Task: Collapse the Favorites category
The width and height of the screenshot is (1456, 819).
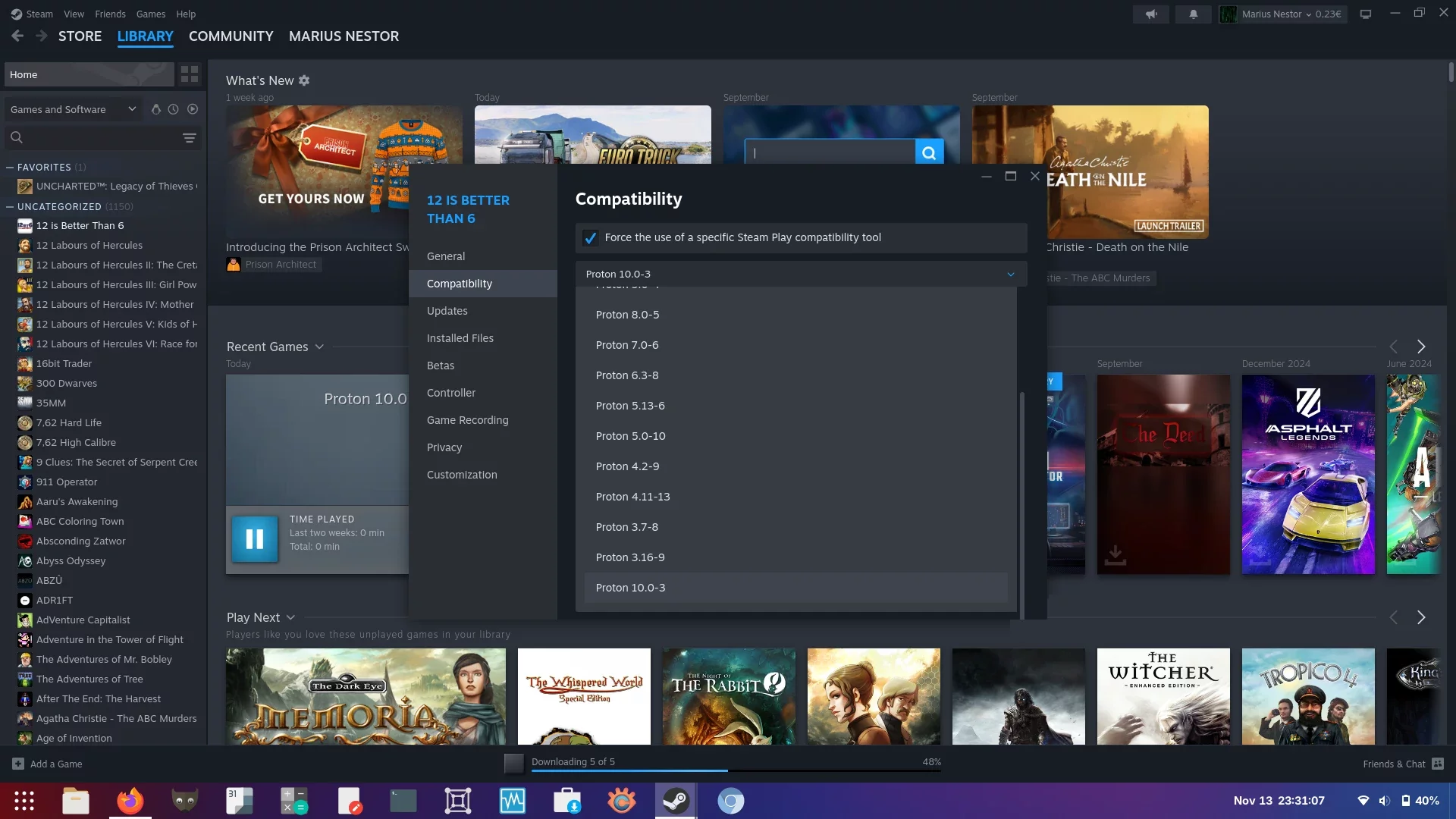Action: [10, 167]
